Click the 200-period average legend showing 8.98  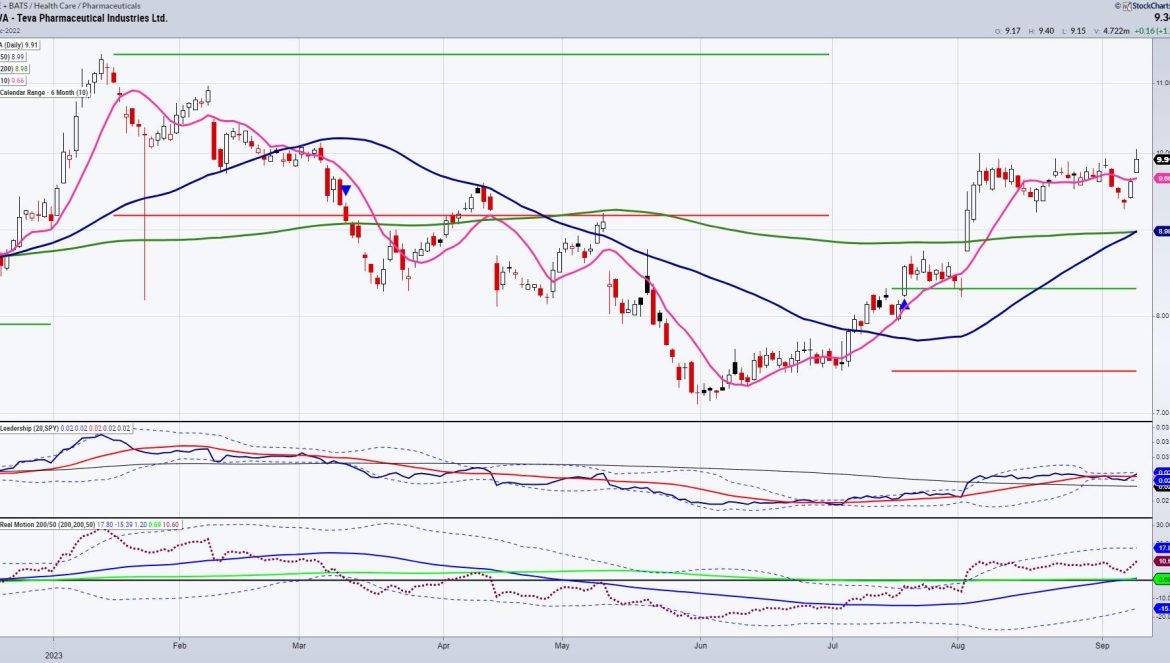(x=13, y=69)
